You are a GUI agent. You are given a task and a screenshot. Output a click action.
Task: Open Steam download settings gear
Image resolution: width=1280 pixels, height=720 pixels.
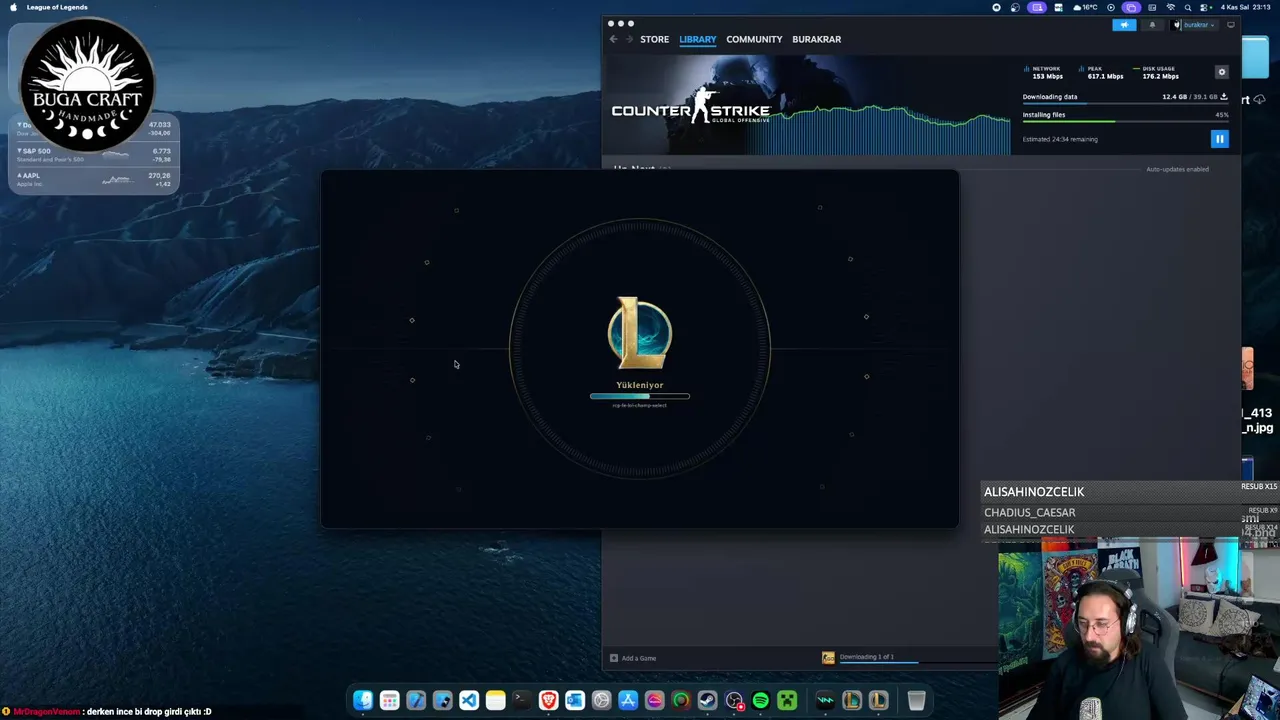[x=1221, y=72]
